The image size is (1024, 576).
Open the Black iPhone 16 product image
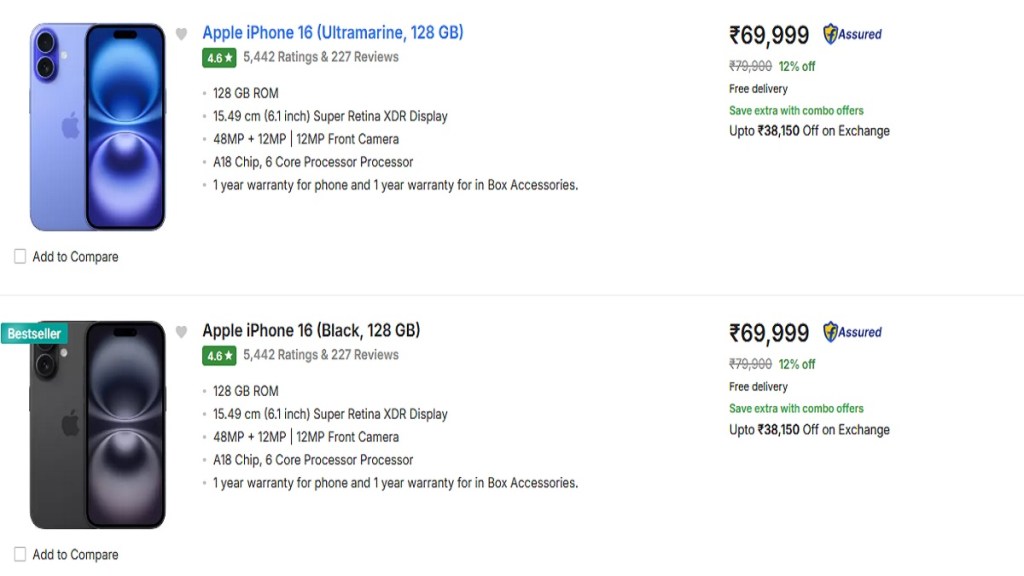click(97, 426)
